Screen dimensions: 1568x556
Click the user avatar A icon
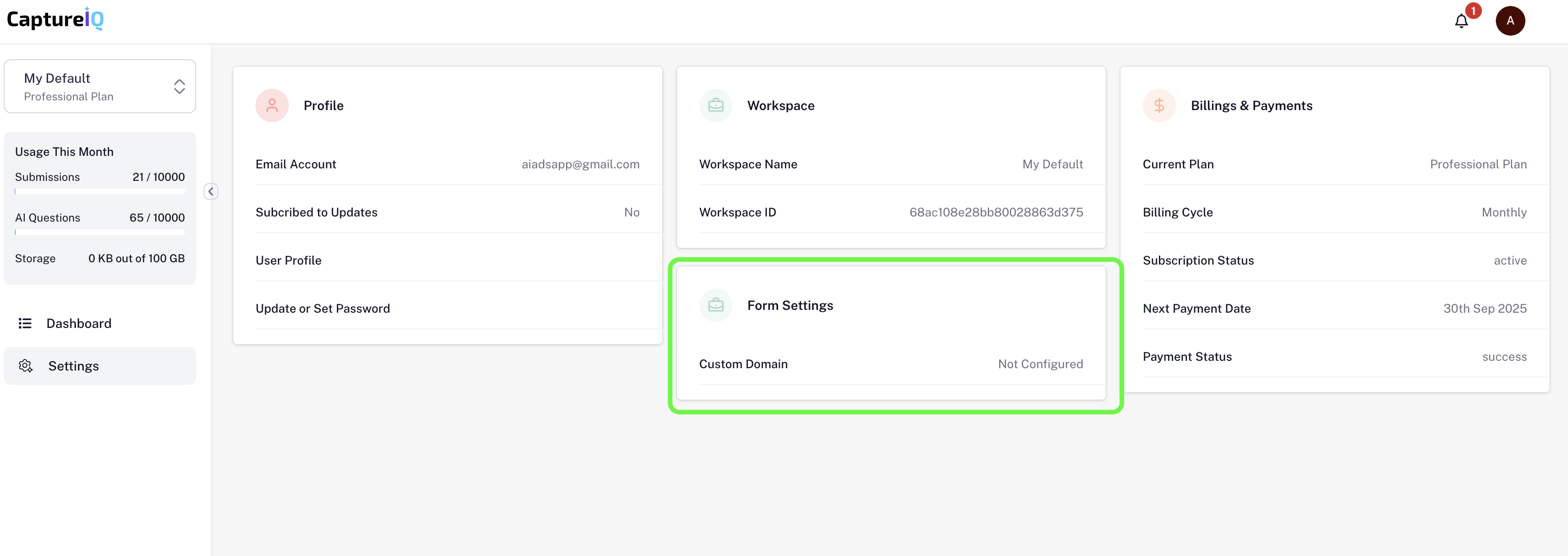pos(1510,21)
